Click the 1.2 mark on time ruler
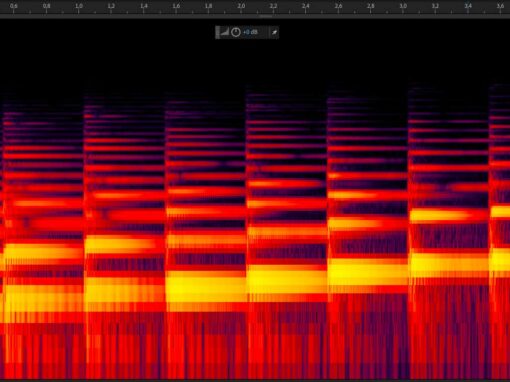Image resolution: width=510 pixels, height=382 pixels. (111, 6)
